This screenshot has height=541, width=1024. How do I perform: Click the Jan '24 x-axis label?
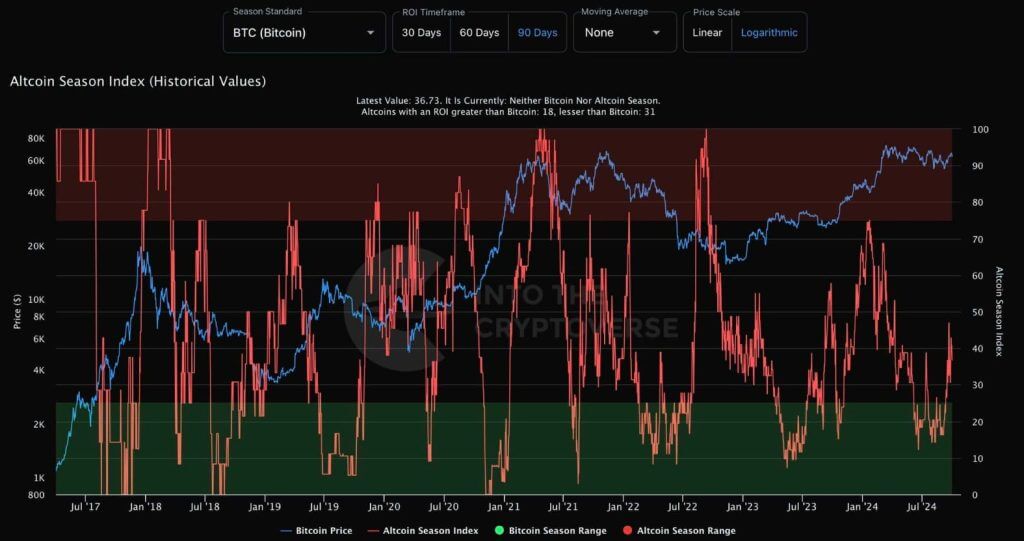(x=863, y=506)
